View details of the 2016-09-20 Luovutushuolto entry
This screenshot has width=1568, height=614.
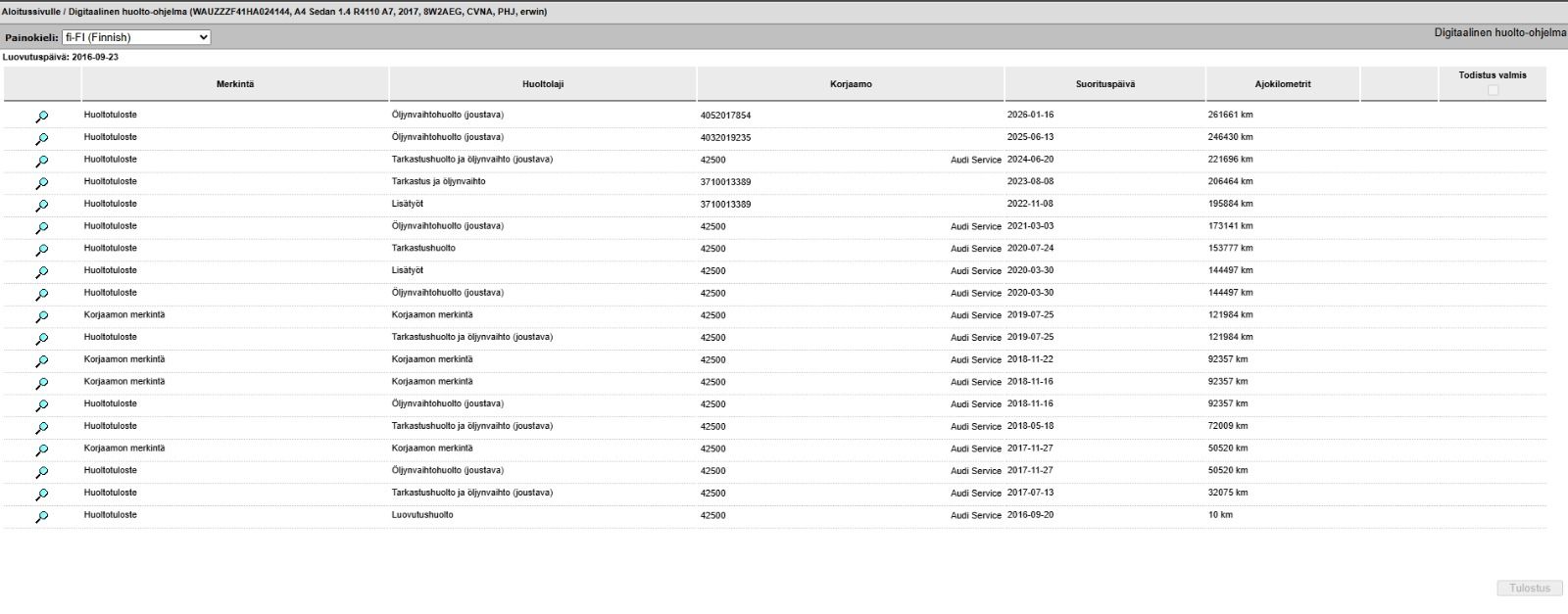42,517
